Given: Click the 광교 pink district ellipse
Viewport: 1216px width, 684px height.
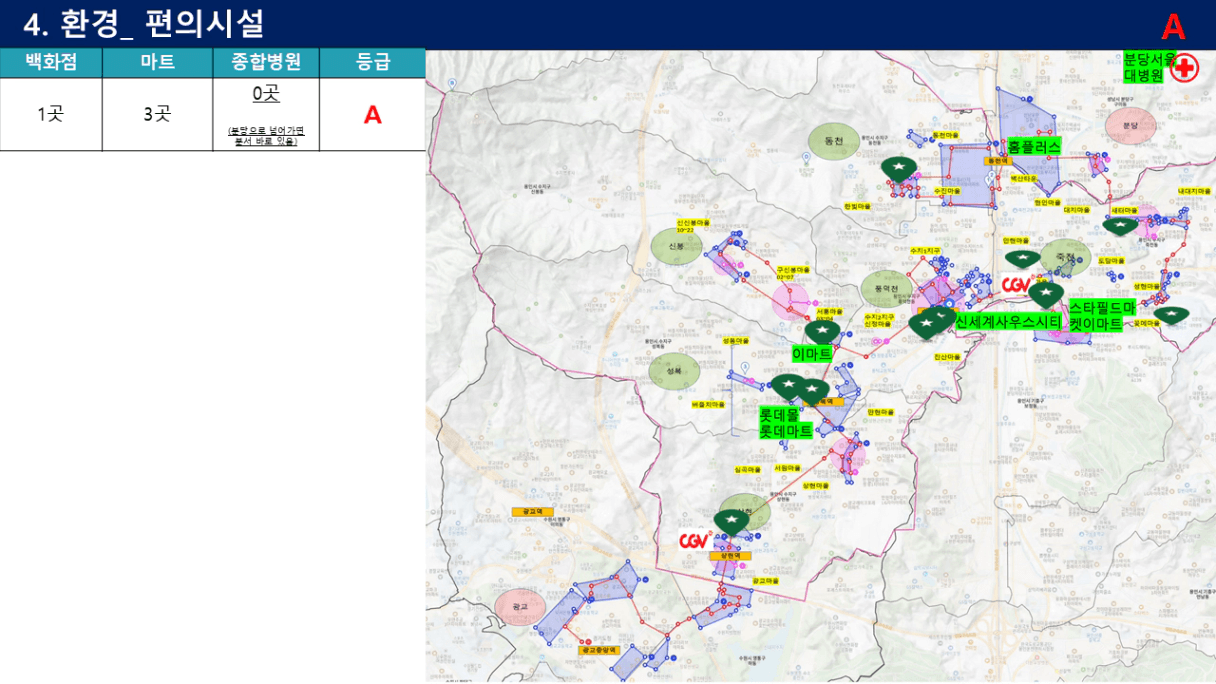Looking at the screenshot, I should pyautogui.click(x=520, y=607).
